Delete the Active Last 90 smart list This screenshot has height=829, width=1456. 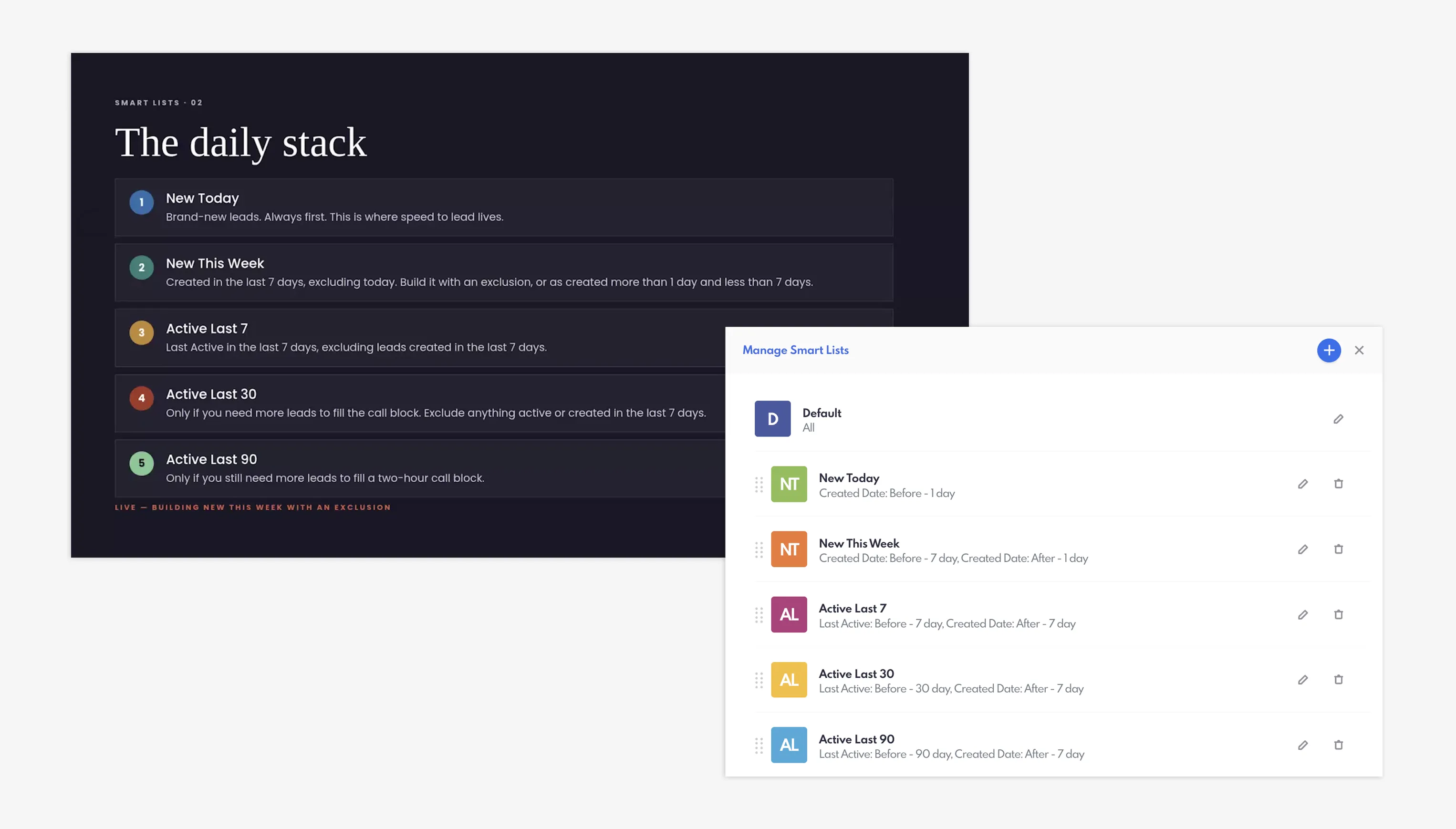[x=1338, y=746]
